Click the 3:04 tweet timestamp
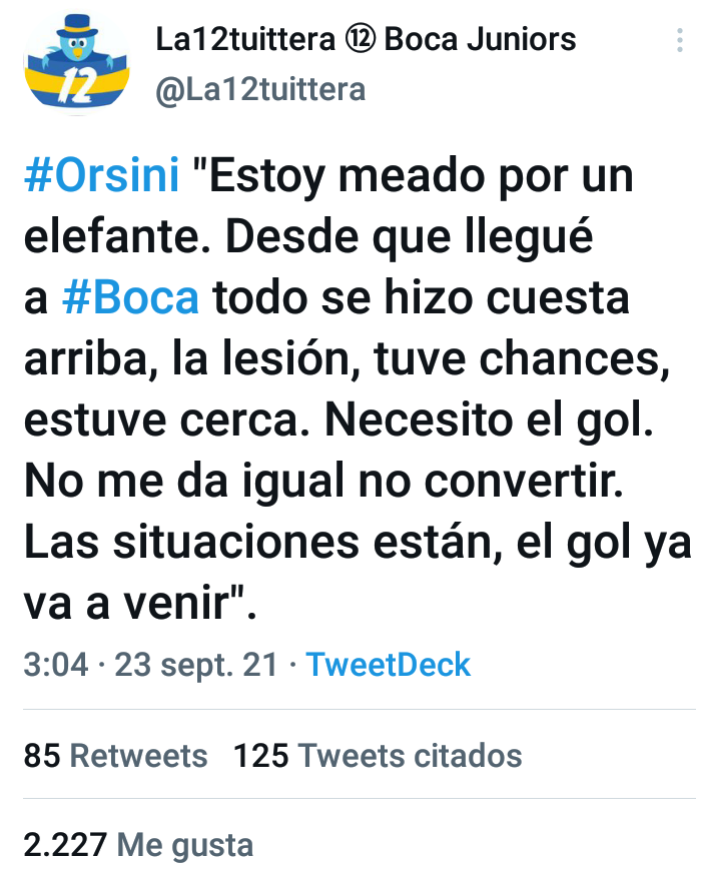The image size is (719, 885). [56, 664]
